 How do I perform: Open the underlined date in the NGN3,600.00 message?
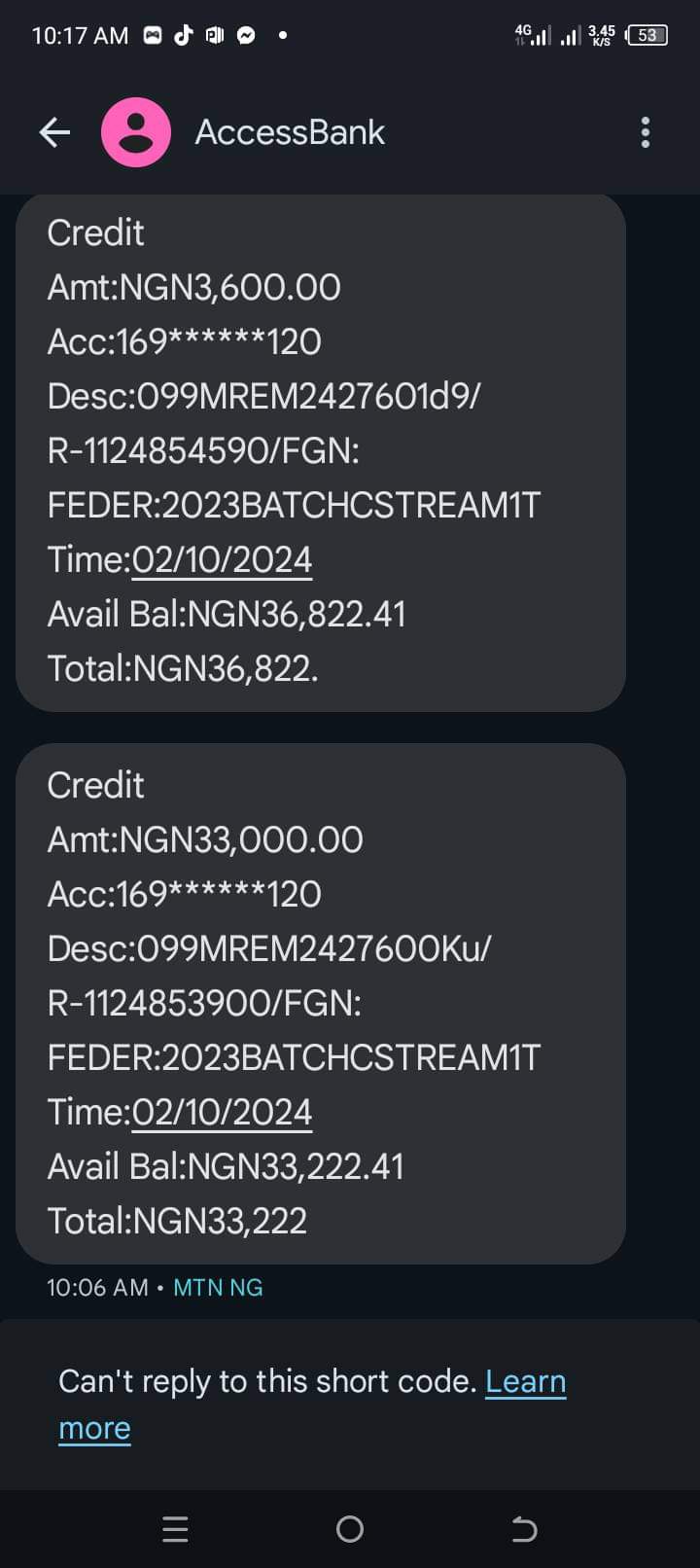point(222,560)
